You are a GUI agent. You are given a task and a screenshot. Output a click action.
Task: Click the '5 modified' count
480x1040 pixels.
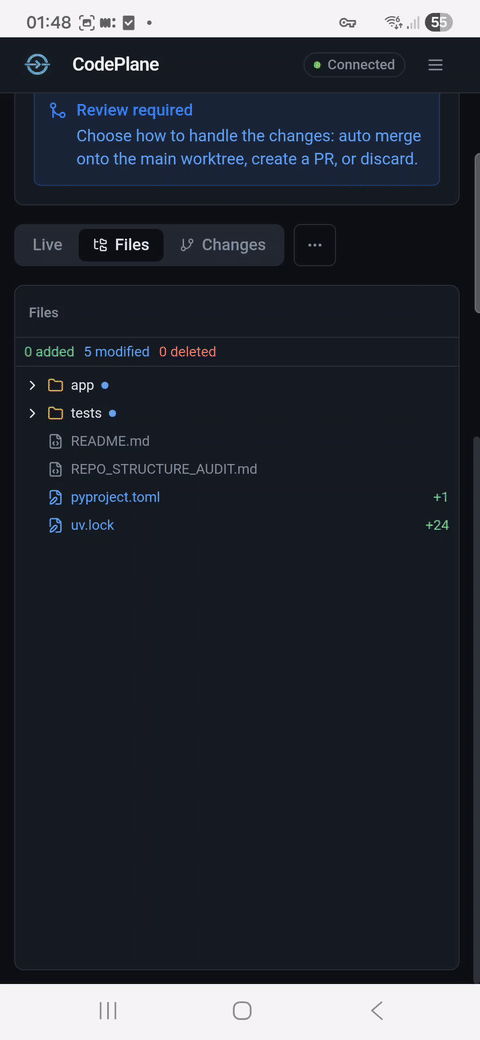117,352
